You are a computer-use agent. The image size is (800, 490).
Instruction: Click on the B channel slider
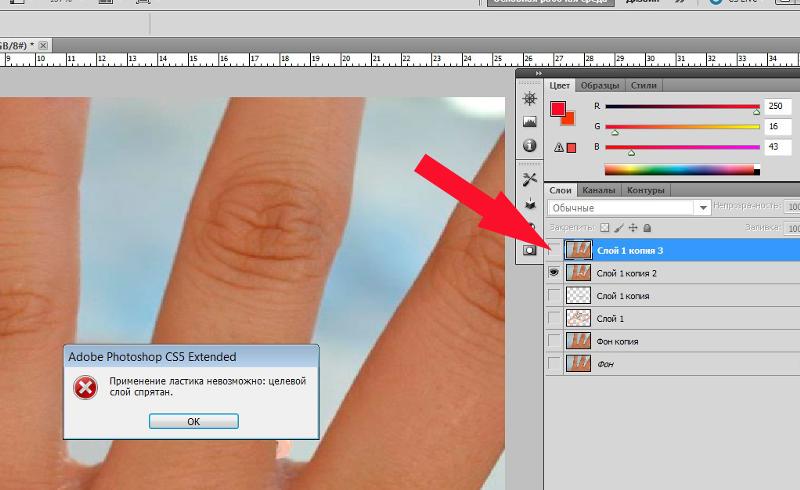(x=683, y=147)
